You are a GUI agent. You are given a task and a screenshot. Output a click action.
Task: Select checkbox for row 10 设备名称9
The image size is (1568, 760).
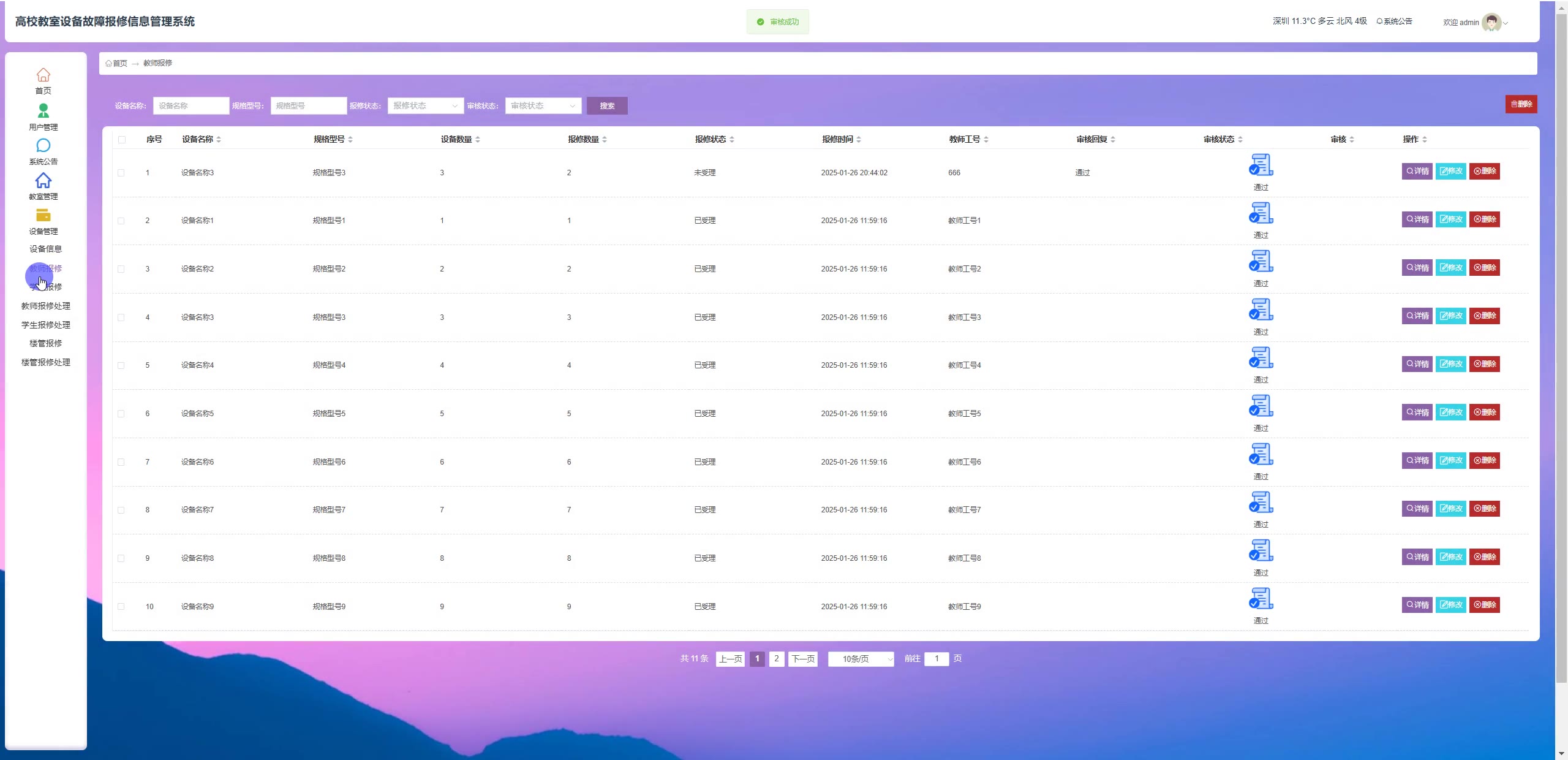click(x=121, y=607)
